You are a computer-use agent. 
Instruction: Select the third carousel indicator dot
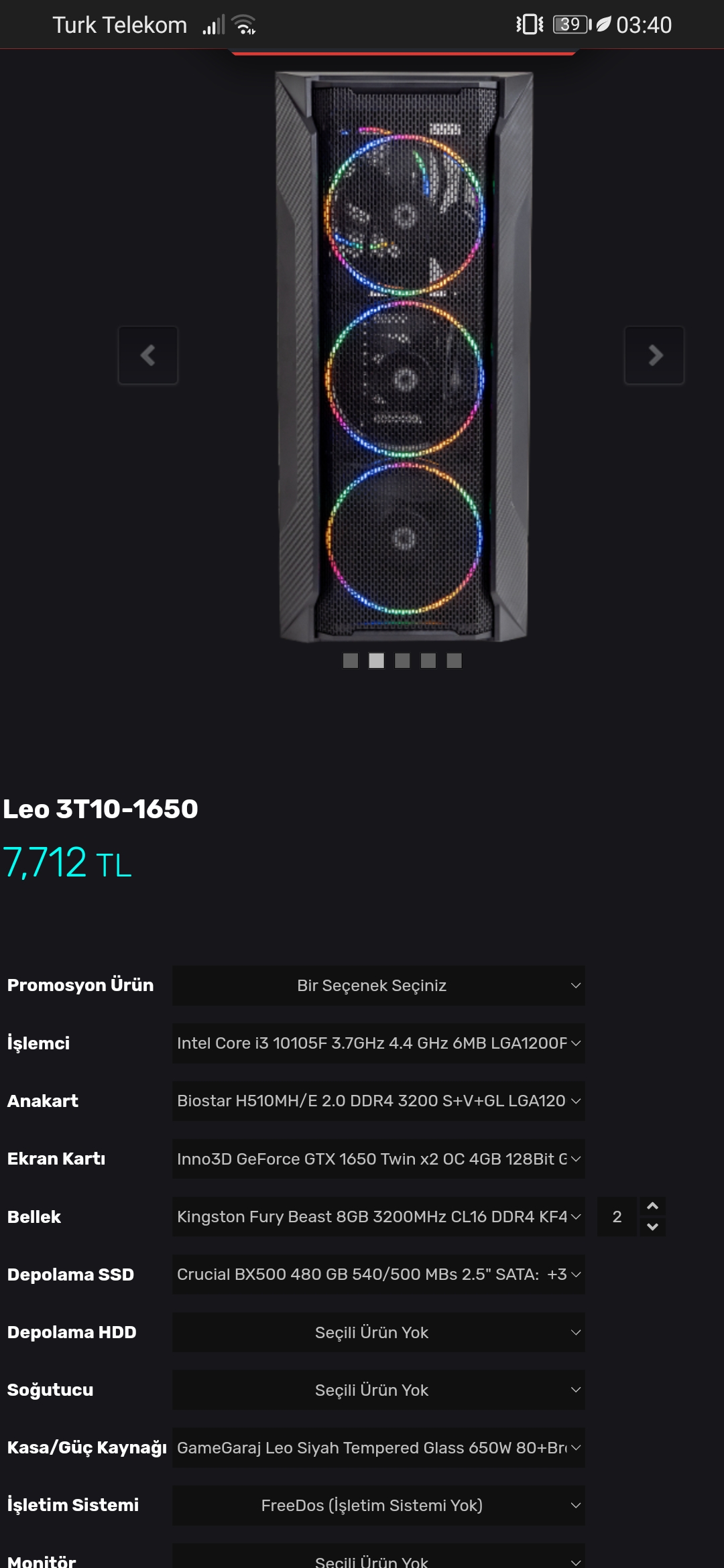pyautogui.click(x=402, y=661)
